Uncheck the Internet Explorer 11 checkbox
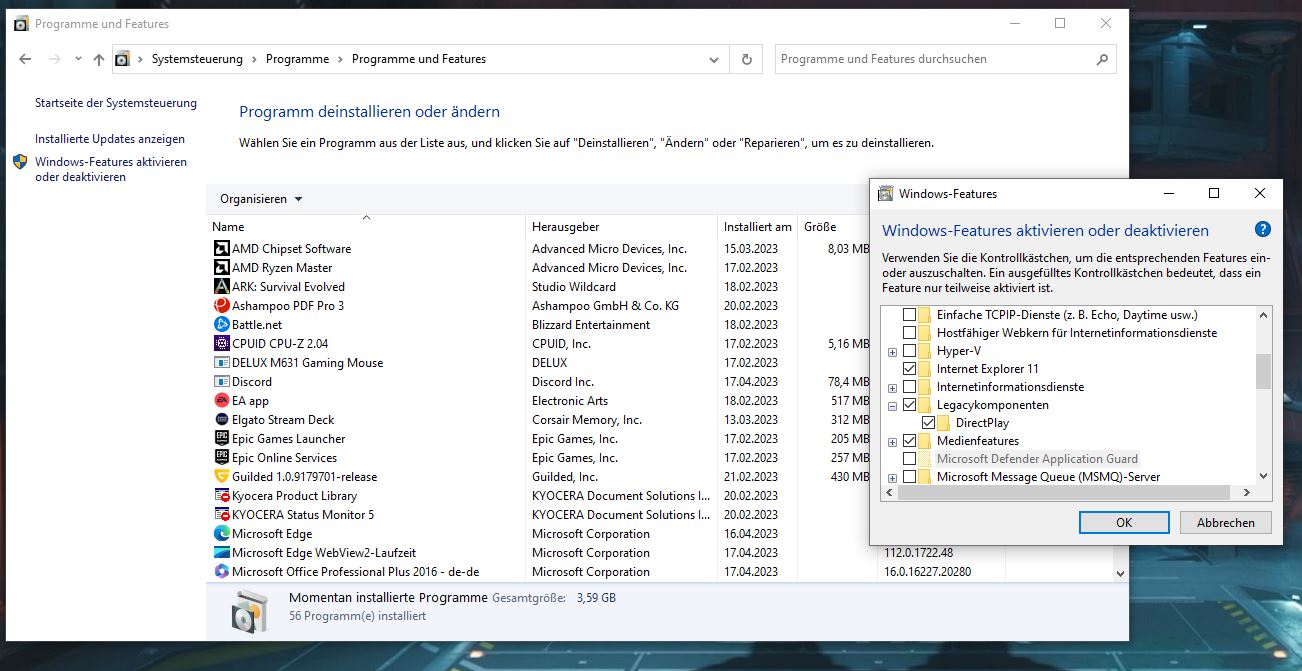Screen dimensions: 1302x671 (x=909, y=369)
